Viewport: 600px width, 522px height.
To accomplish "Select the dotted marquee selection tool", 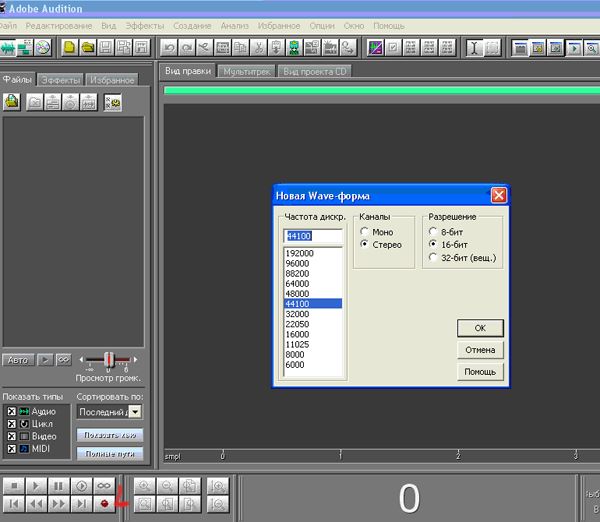I will click(492, 48).
